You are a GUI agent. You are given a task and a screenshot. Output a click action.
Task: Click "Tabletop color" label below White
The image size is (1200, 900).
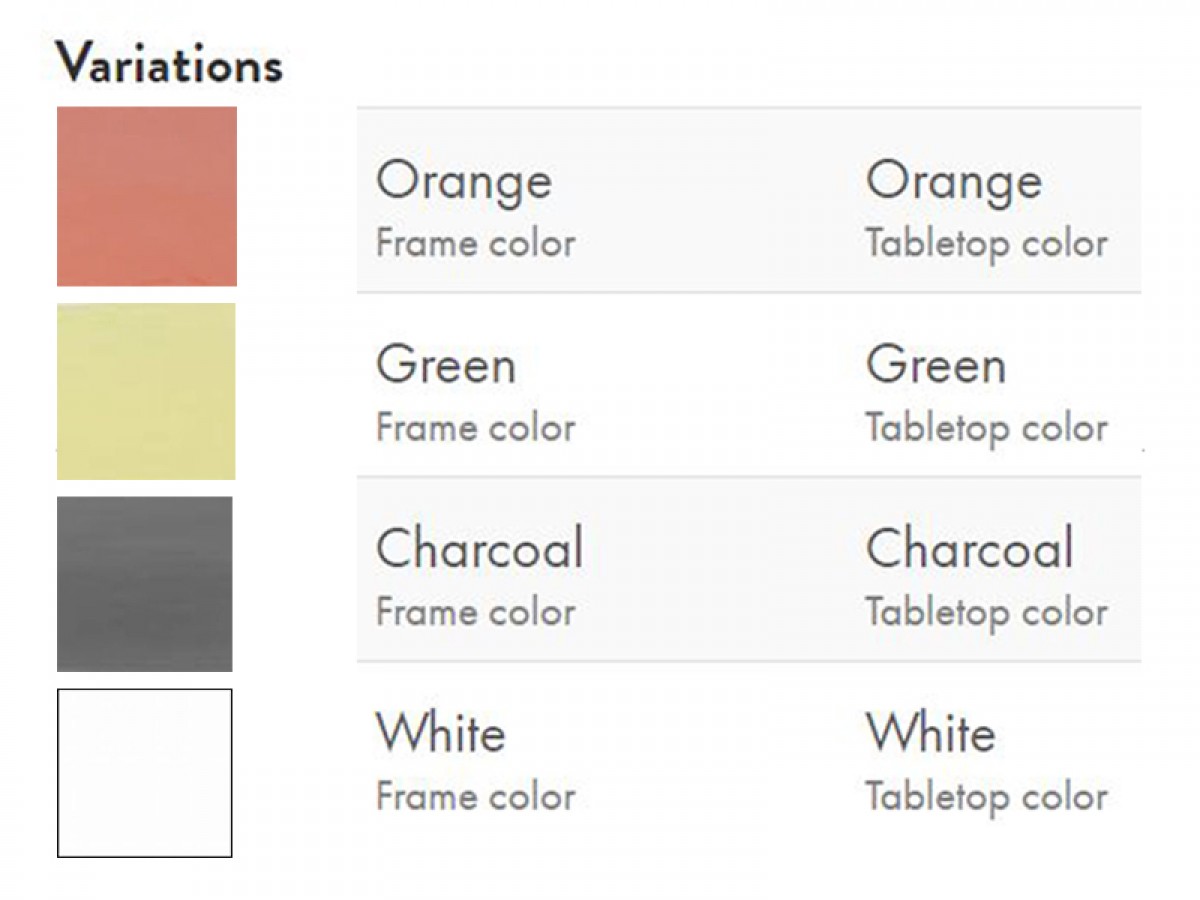[x=987, y=798]
